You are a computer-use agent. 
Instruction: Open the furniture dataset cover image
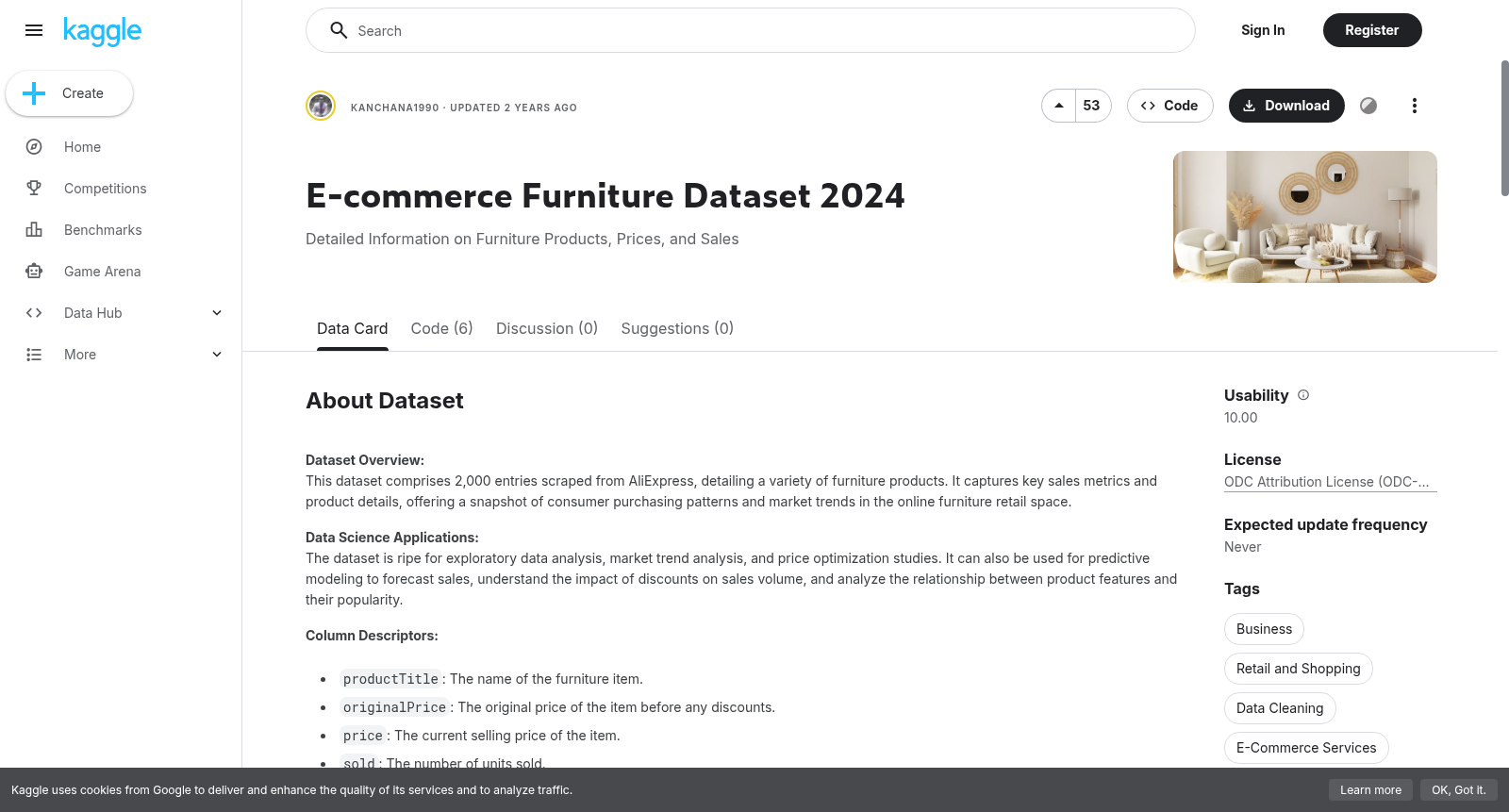1305,217
